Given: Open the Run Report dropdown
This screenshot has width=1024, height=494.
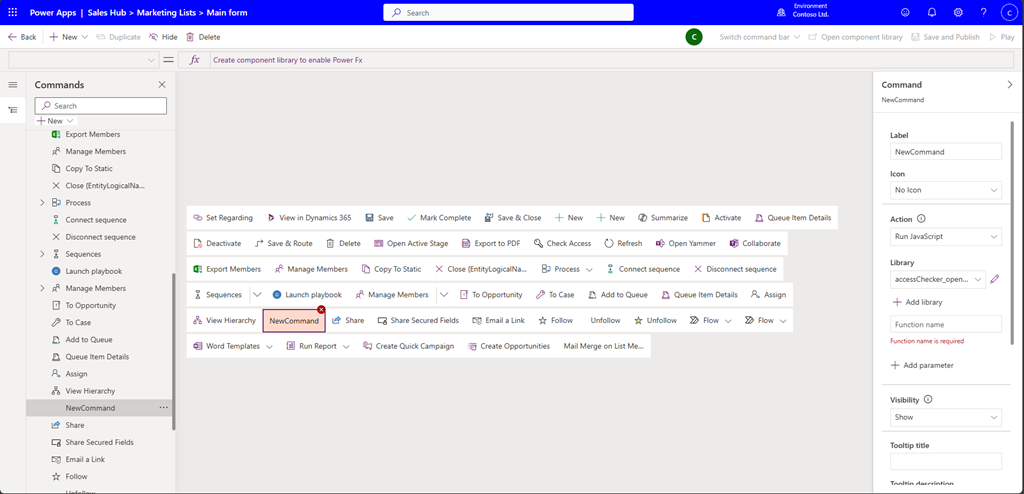Looking at the screenshot, I should tap(346, 346).
